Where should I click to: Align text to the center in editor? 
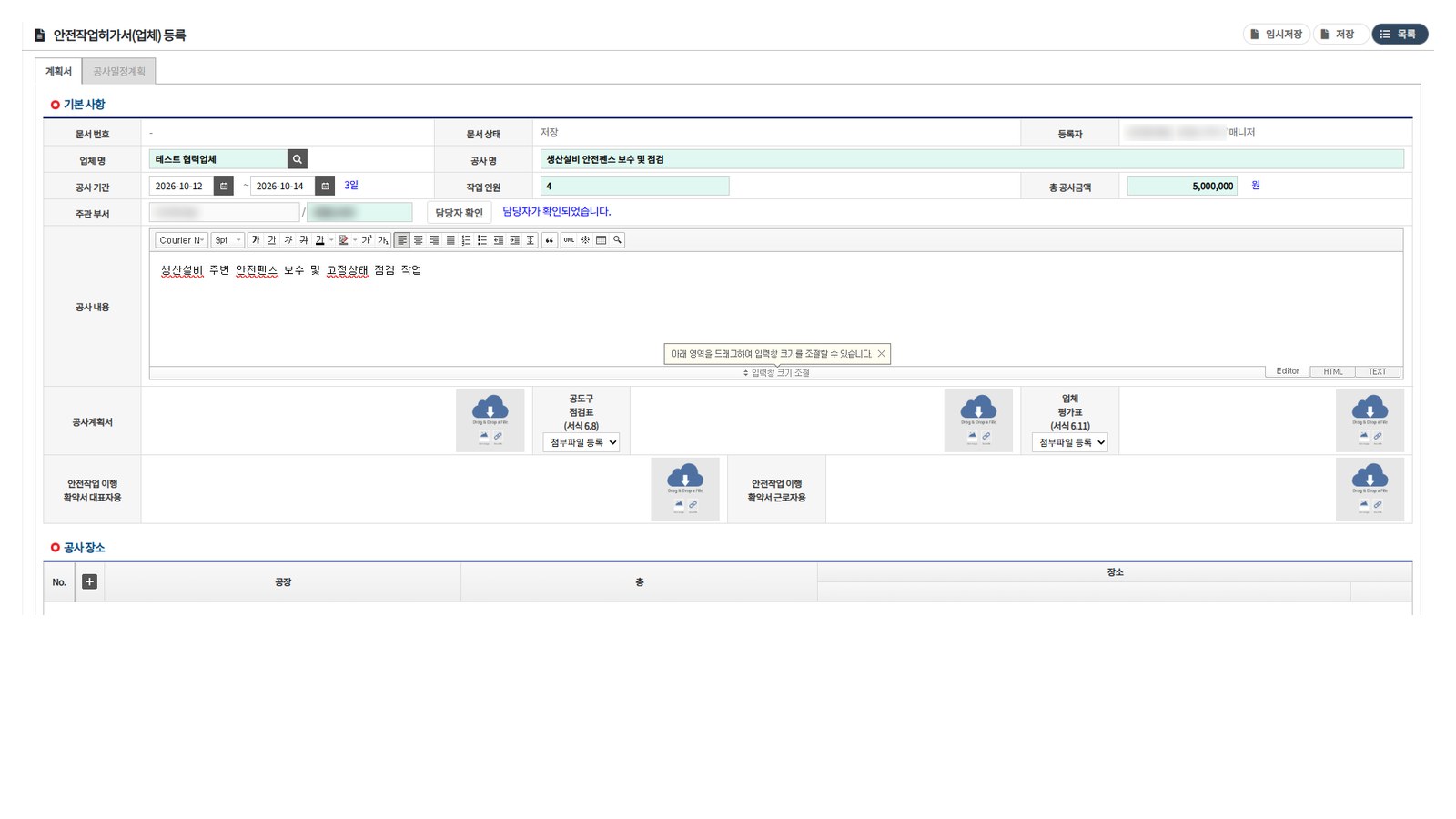point(419,240)
